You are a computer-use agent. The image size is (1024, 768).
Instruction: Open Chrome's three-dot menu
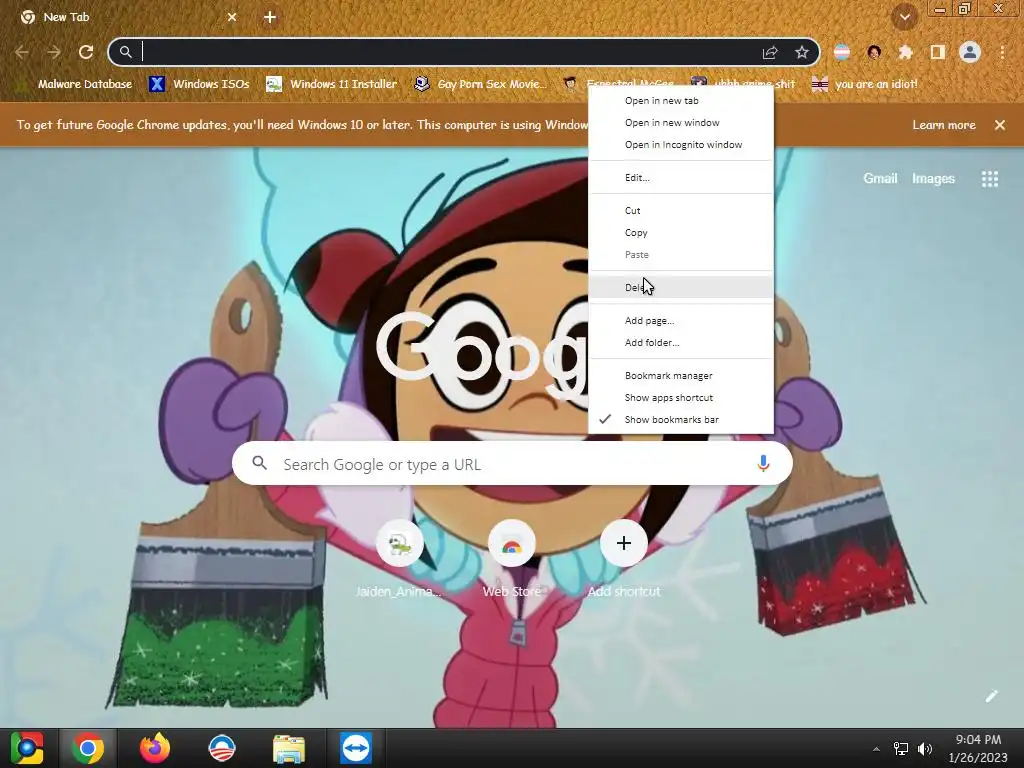click(x=1002, y=52)
